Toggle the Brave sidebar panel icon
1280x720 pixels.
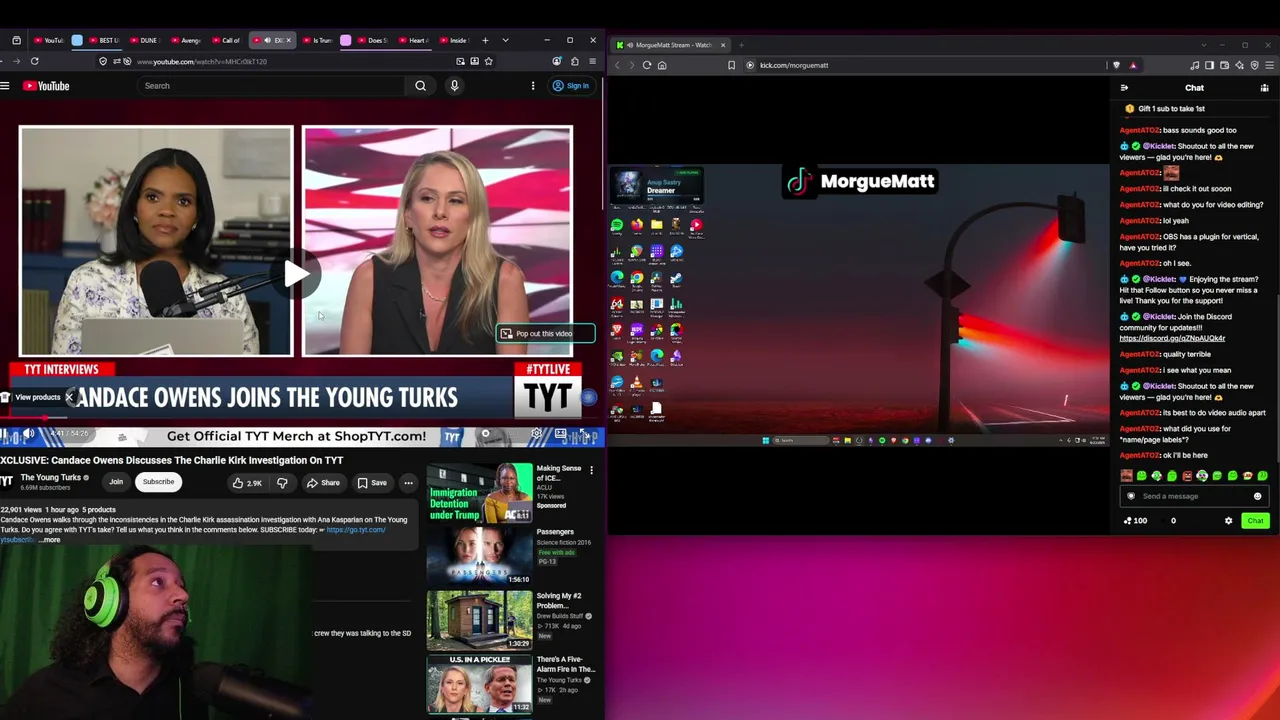pyautogui.click(x=1209, y=65)
